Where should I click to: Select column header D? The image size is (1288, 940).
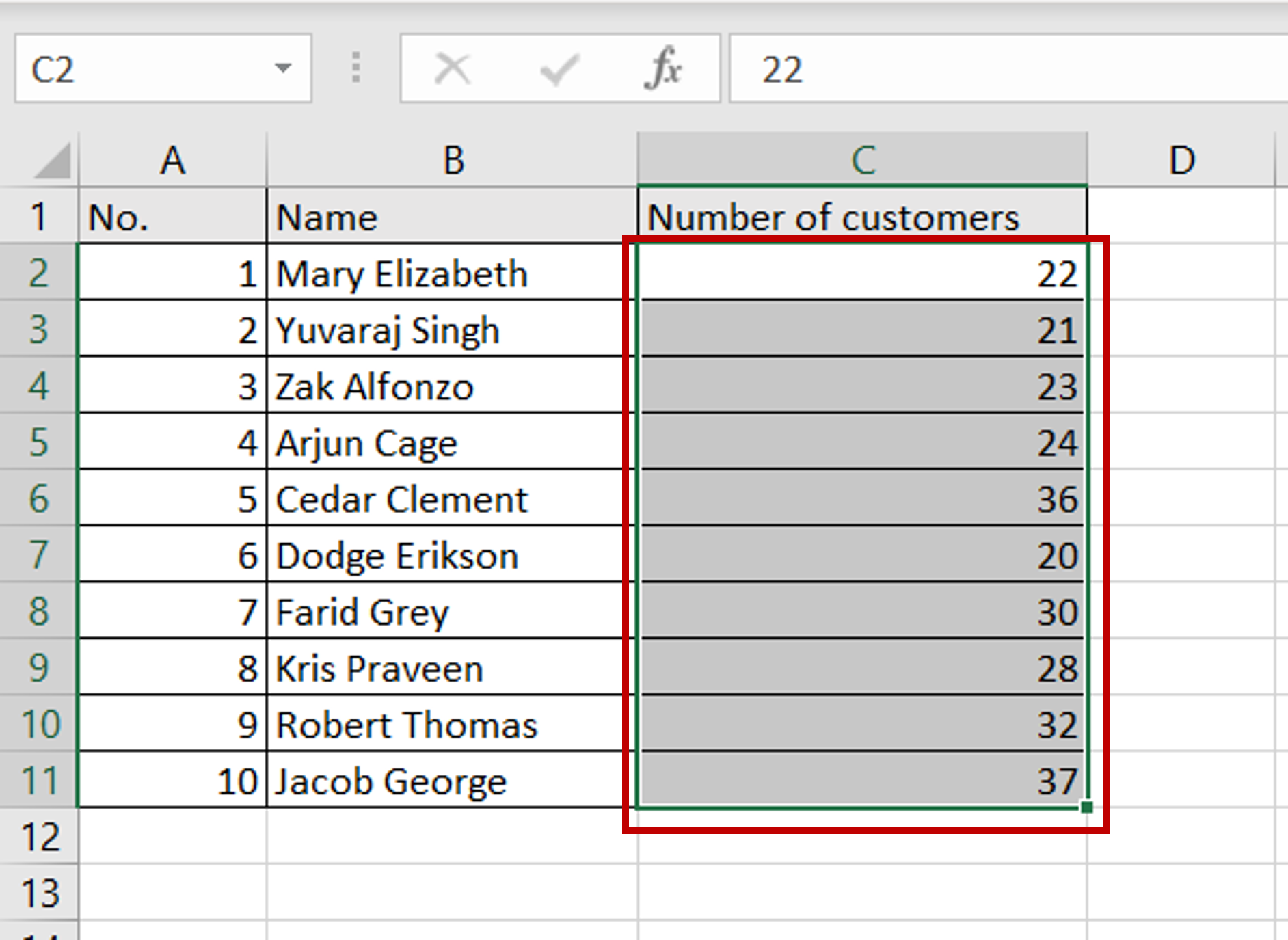point(1182,160)
